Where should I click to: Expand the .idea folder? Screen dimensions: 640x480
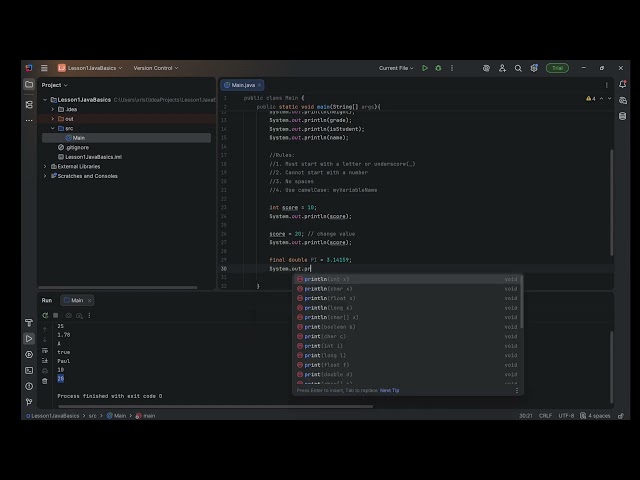[x=53, y=109]
